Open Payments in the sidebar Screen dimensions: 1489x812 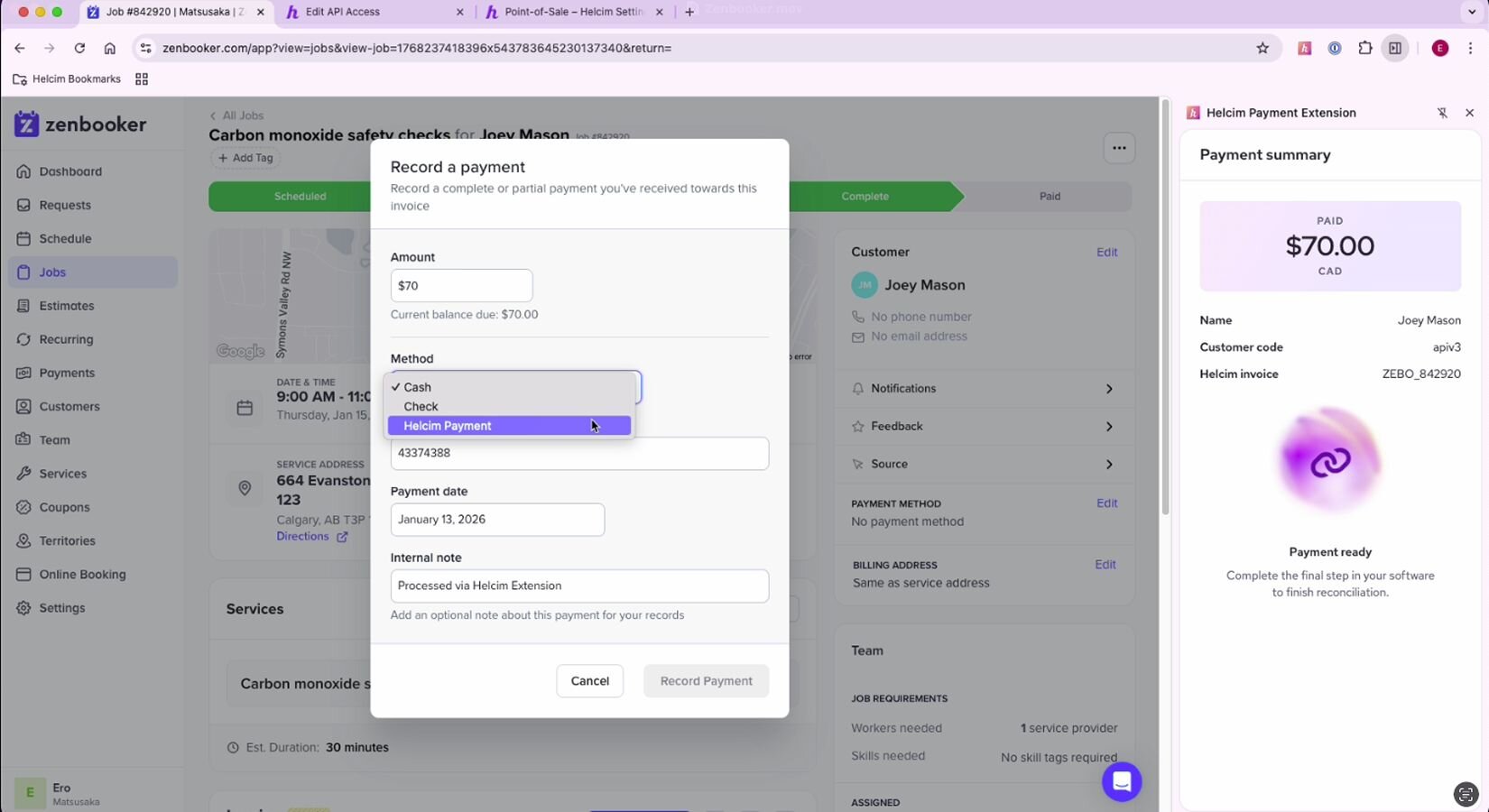click(x=93, y=373)
